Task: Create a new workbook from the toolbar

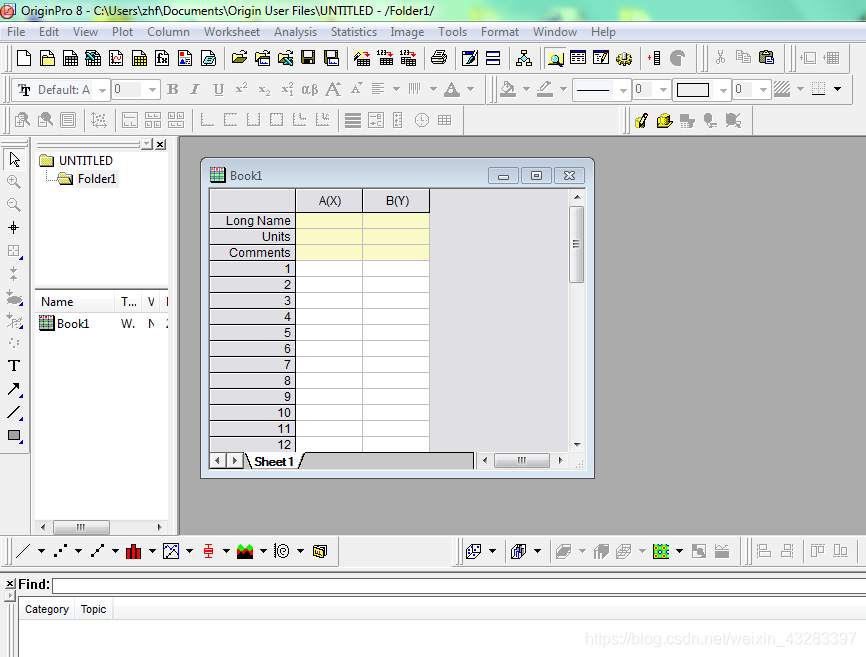Action: (x=71, y=58)
